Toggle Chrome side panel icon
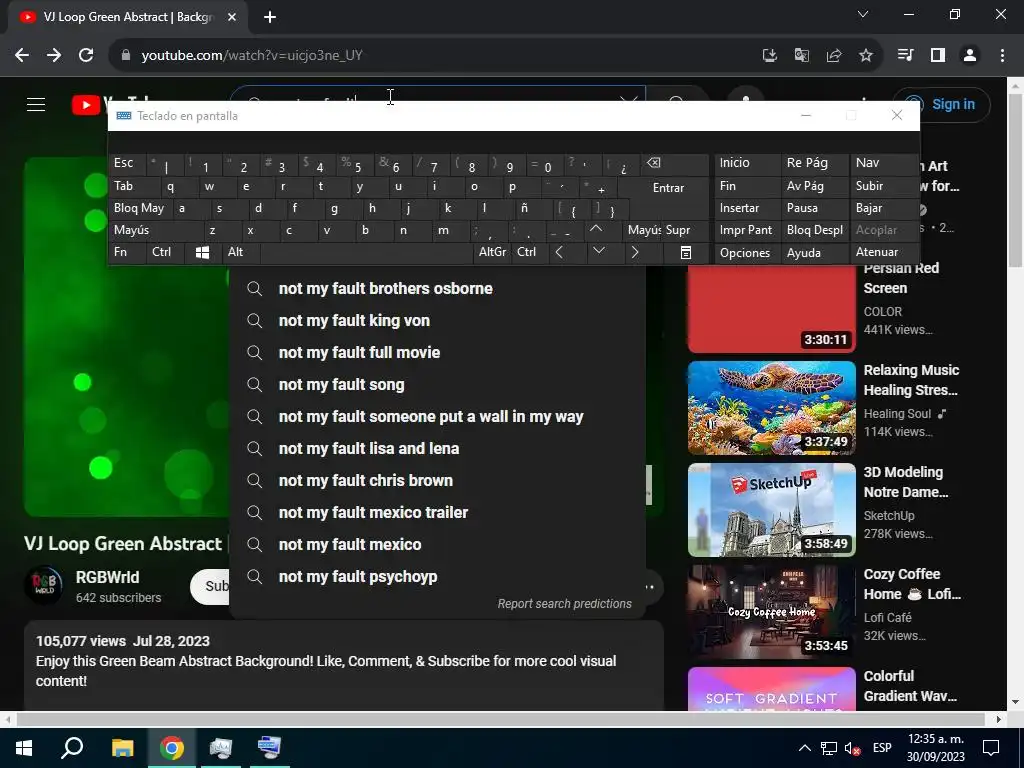The image size is (1024, 768). coord(938,56)
